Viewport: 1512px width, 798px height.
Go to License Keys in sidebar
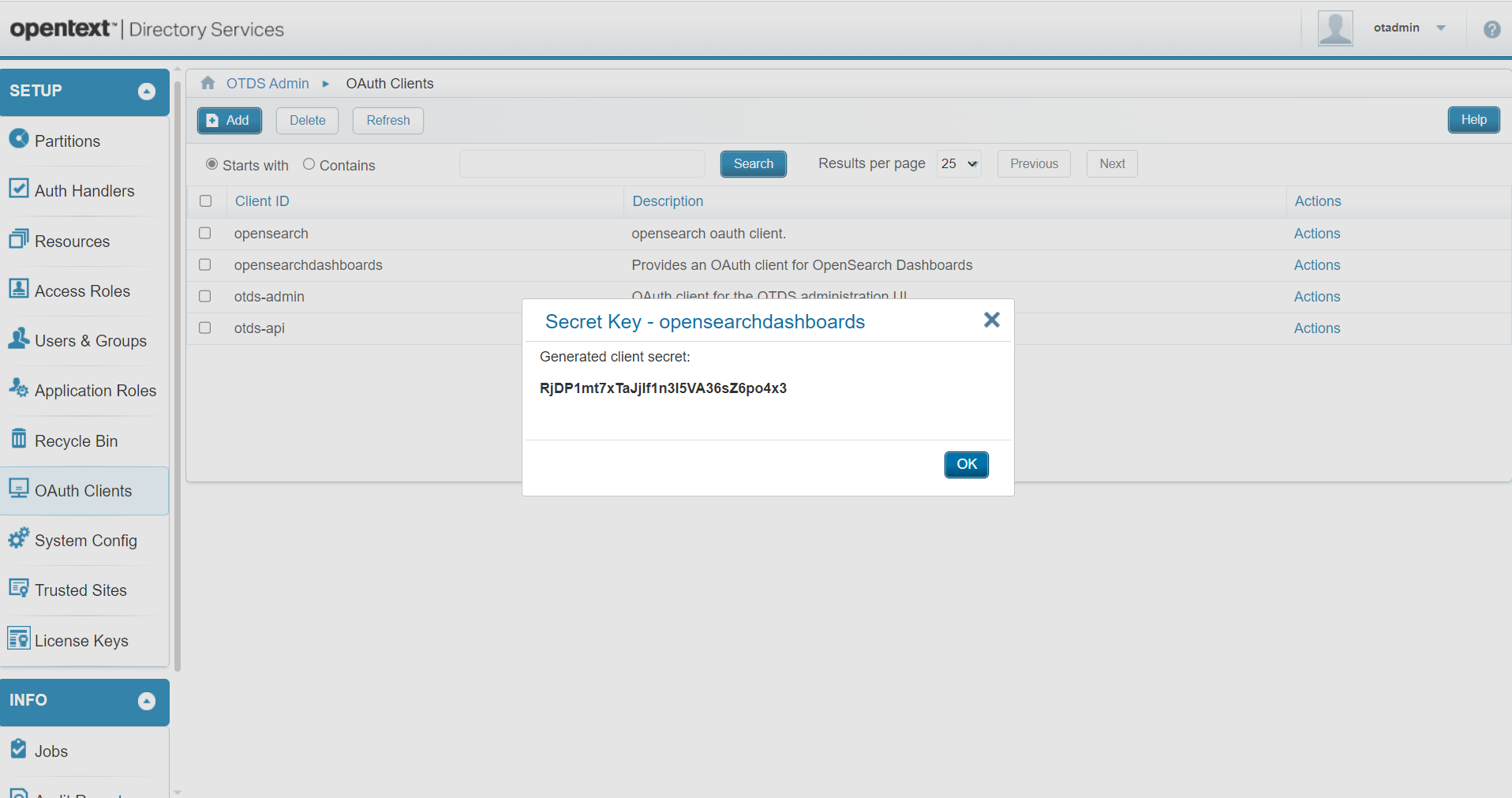pyautogui.click(x=81, y=641)
